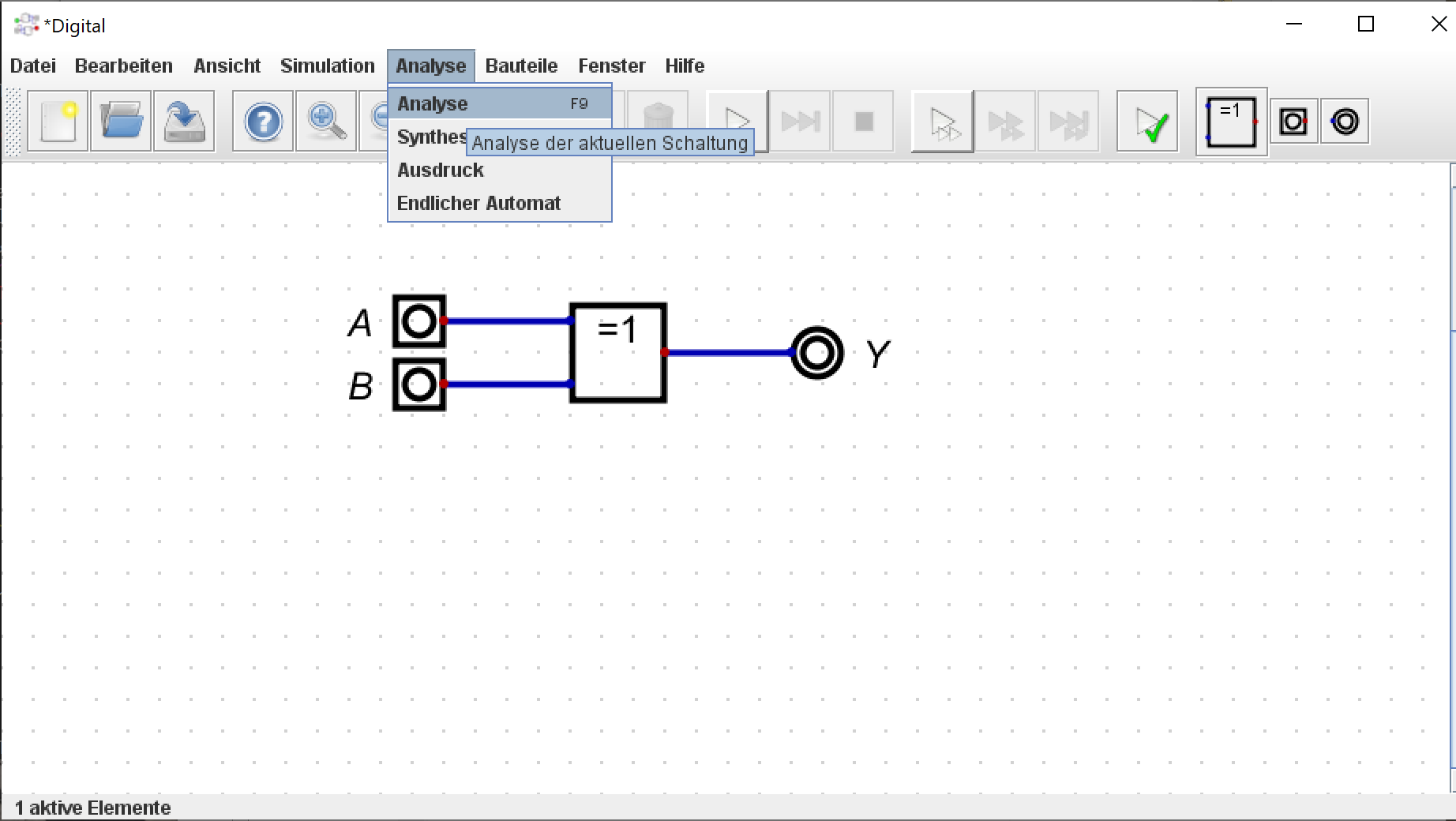This screenshot has width=1456, height=821.
Task: Close the open Analyse menu header
Action: click(431, 66)
